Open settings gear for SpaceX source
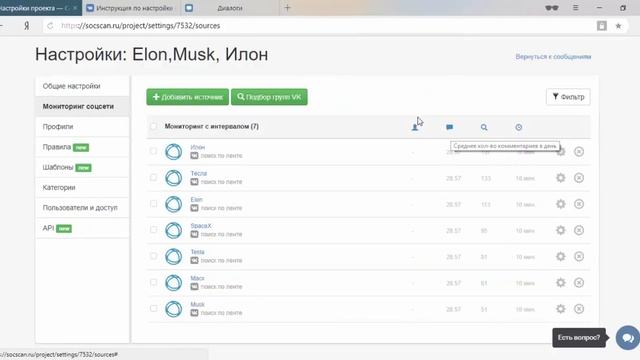 tap(560, 230)
